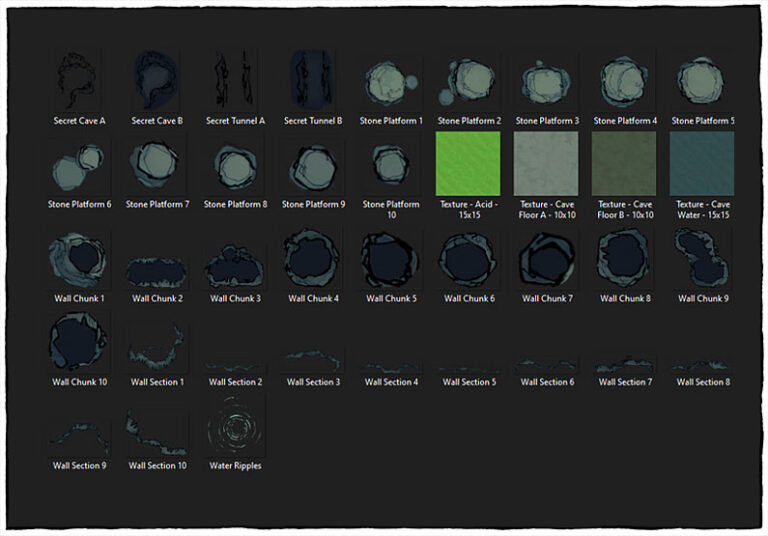The image size is (768, 536).
Task: Choose Texture - Cave Floor B swatch
Action: click(625, 164)
